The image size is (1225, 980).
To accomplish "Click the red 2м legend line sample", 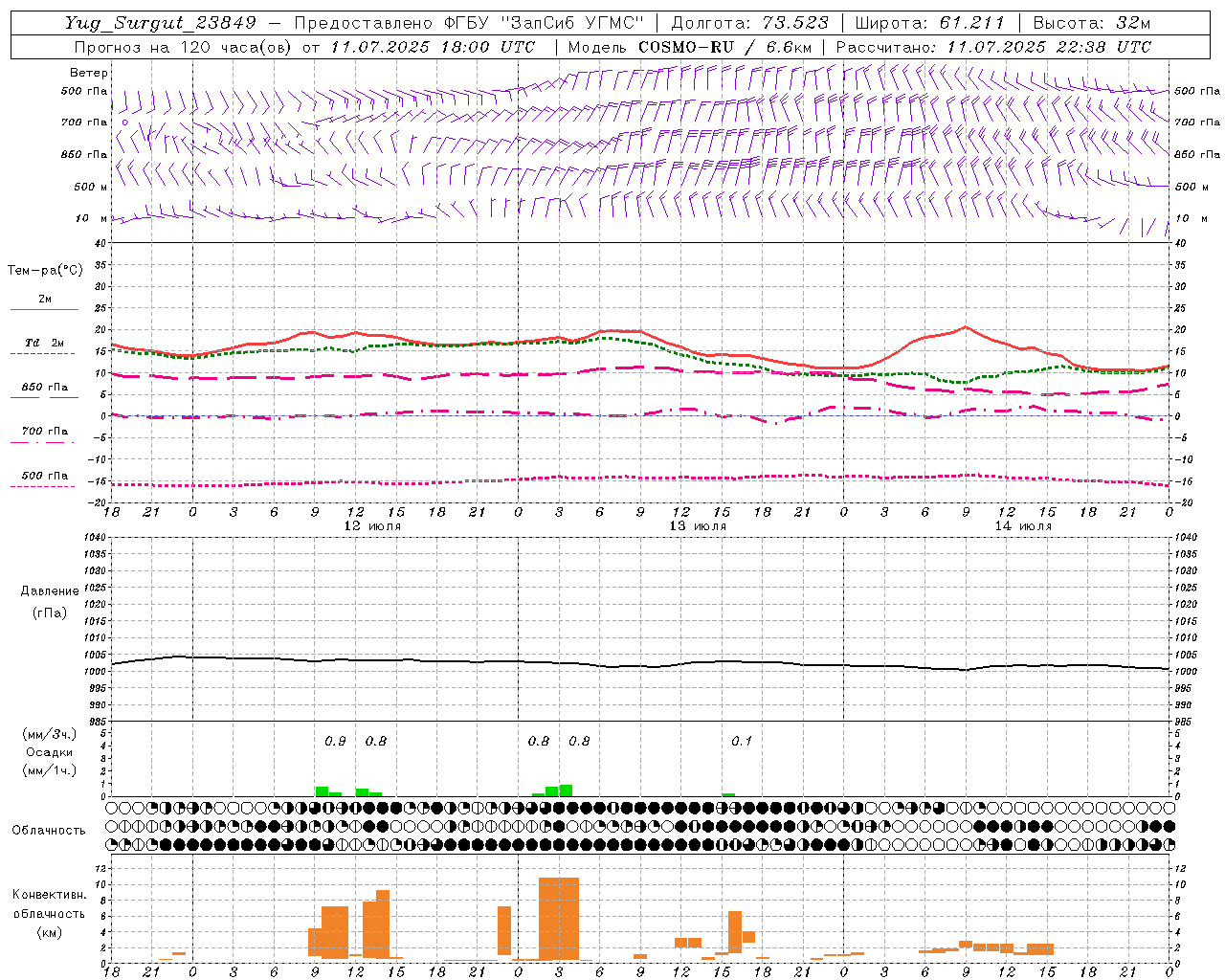I will point(44,309).
